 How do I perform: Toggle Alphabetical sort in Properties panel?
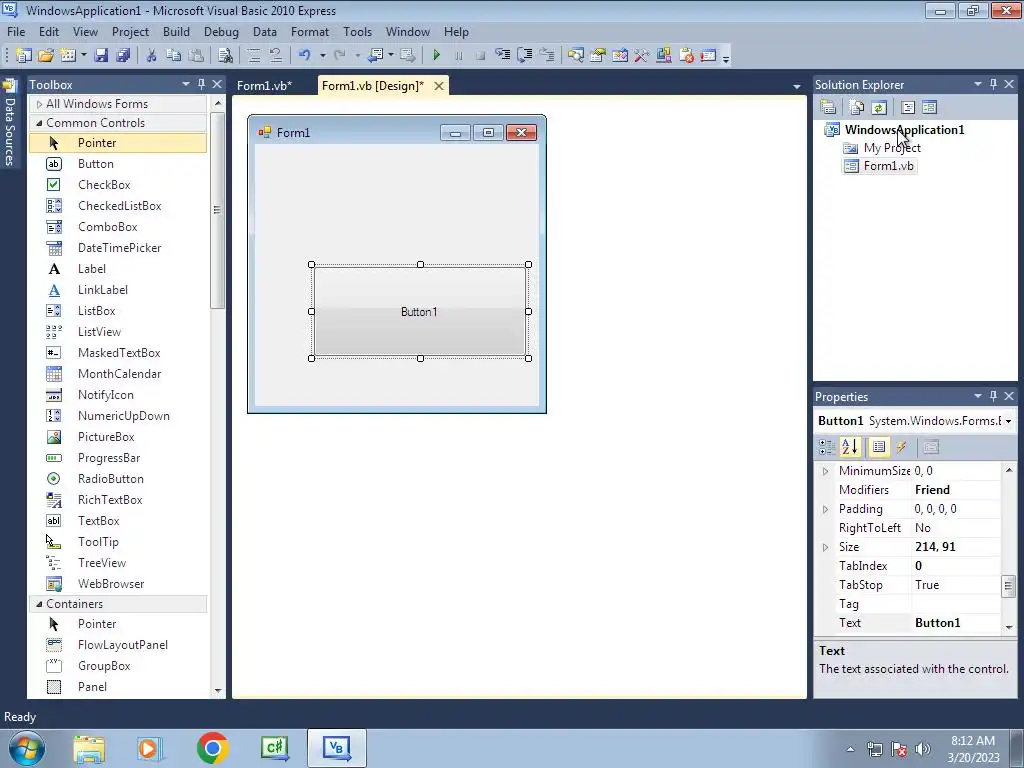[x=850, y=447]
